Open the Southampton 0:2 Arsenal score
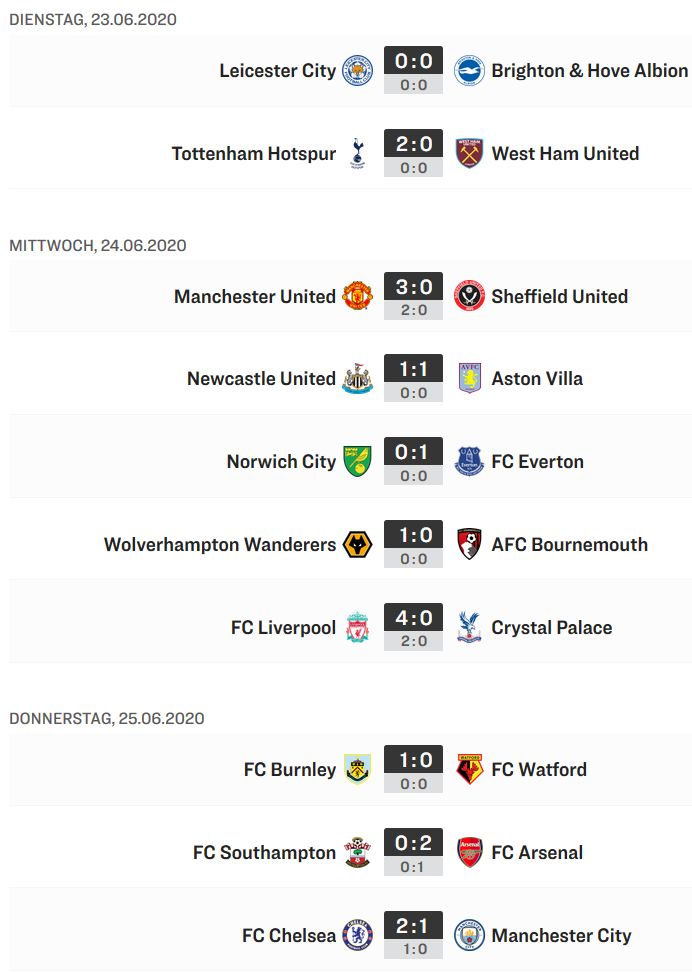This screenshot has height=972, width=692. 414,852
